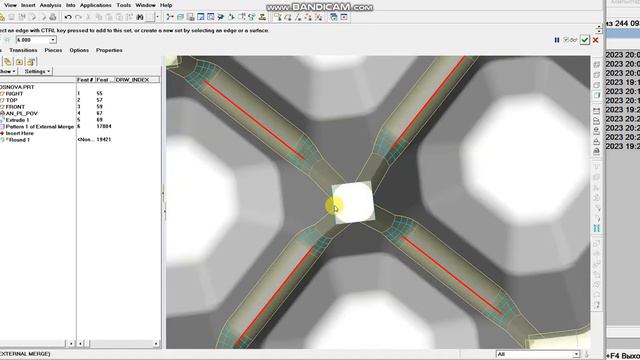Open the Info menu
The width and height of the screenshot is (640, 360).
71,5
